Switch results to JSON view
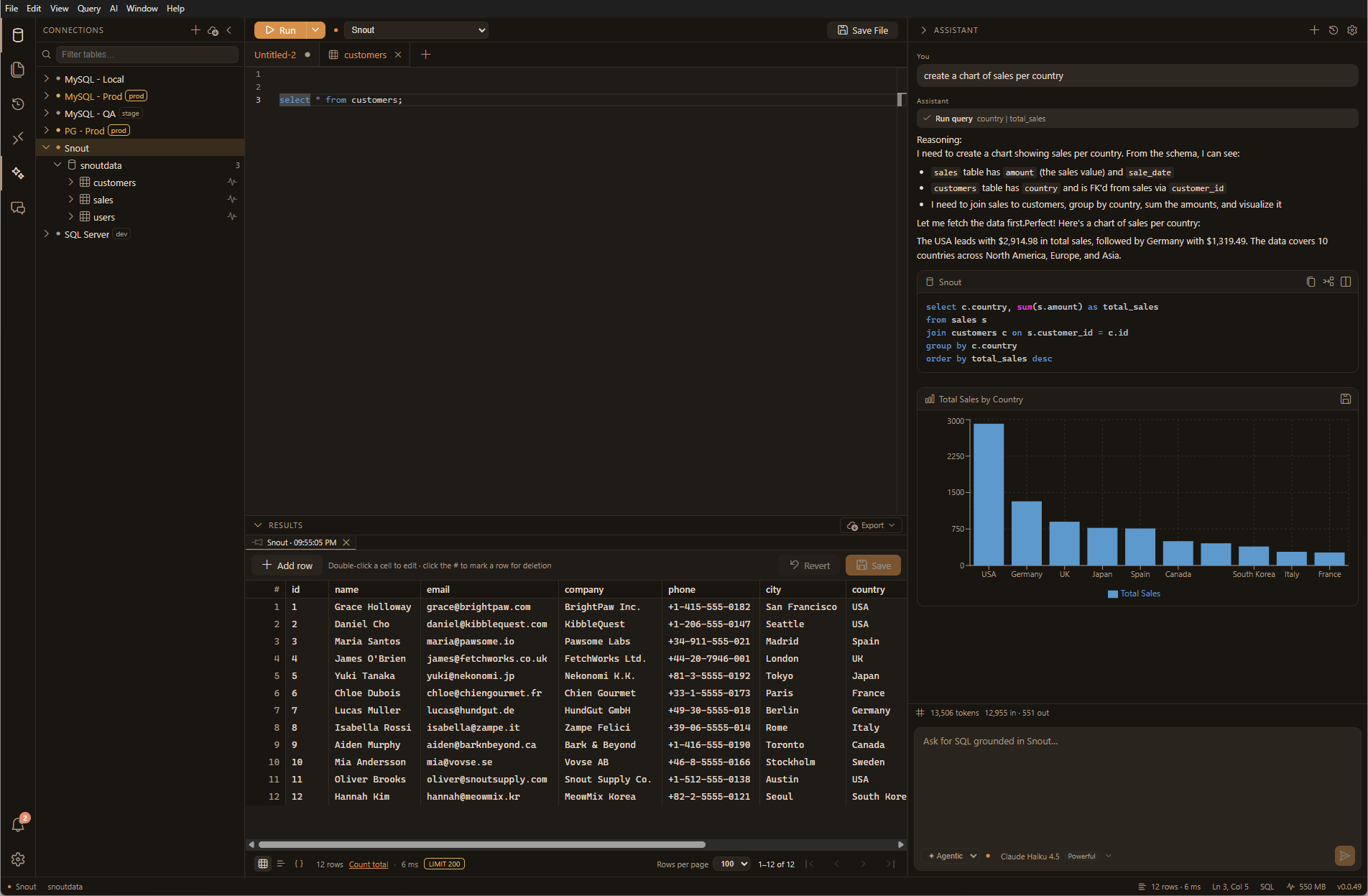The image size is (1368, 896). (299, 864)
